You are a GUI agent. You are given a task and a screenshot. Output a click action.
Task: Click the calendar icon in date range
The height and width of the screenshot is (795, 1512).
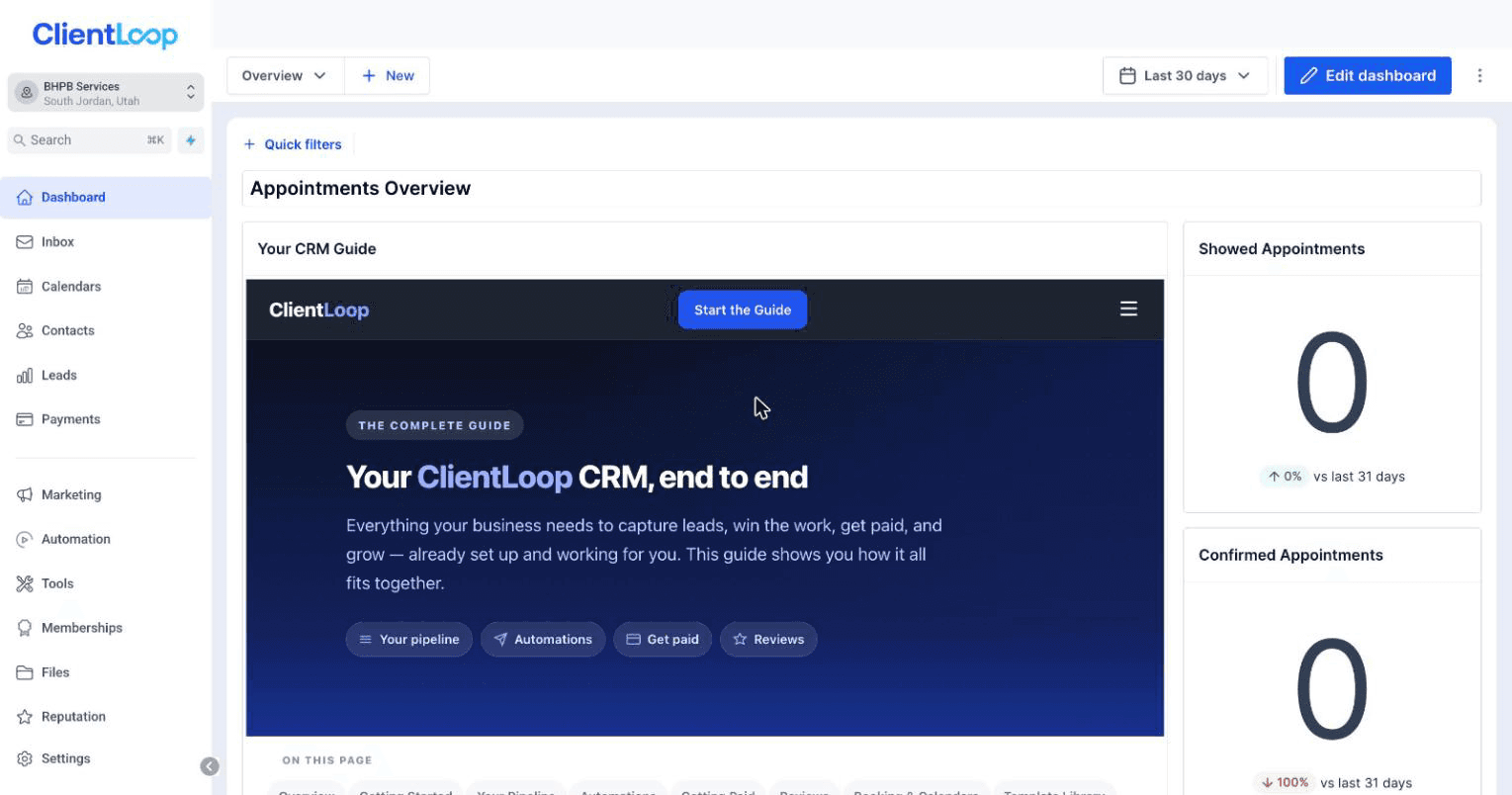[1127, 76]
